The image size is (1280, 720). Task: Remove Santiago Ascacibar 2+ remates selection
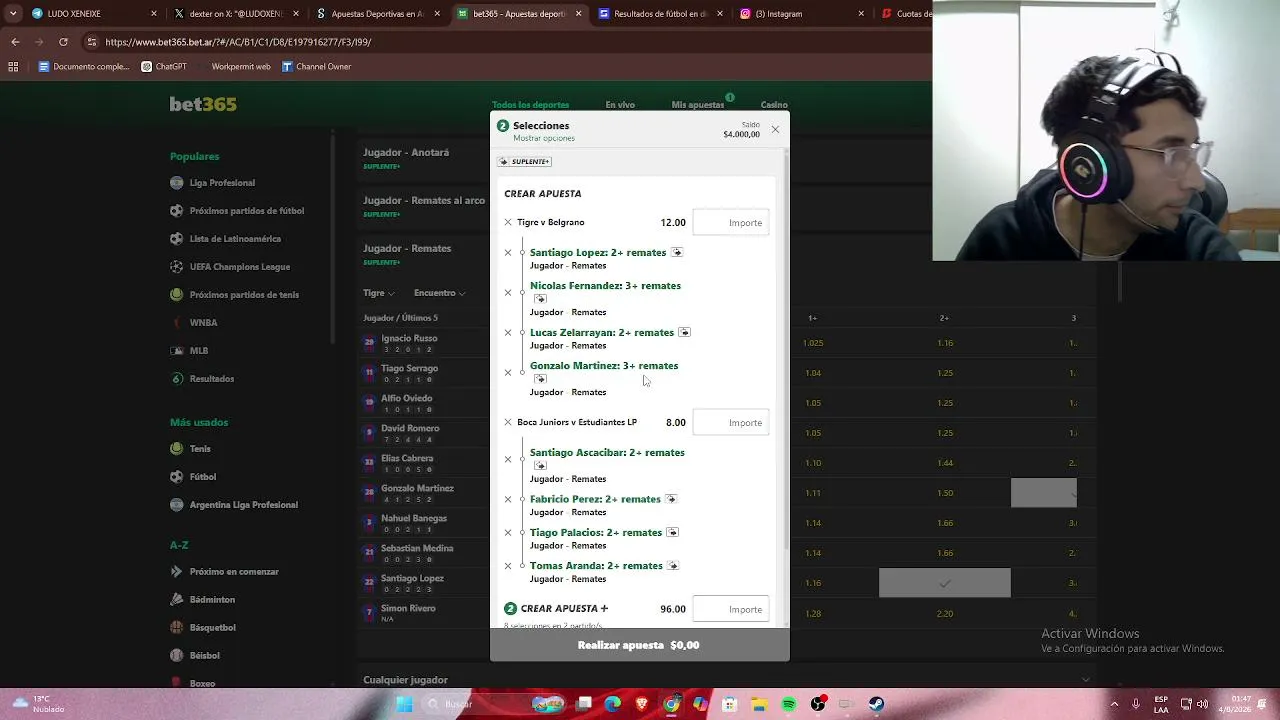(x=508, y=460)
